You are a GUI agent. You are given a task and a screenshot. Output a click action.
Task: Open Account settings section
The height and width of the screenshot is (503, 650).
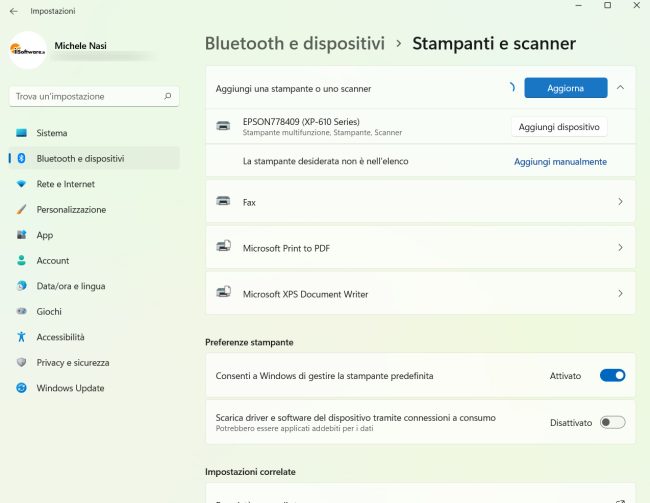tap(94, 260)
